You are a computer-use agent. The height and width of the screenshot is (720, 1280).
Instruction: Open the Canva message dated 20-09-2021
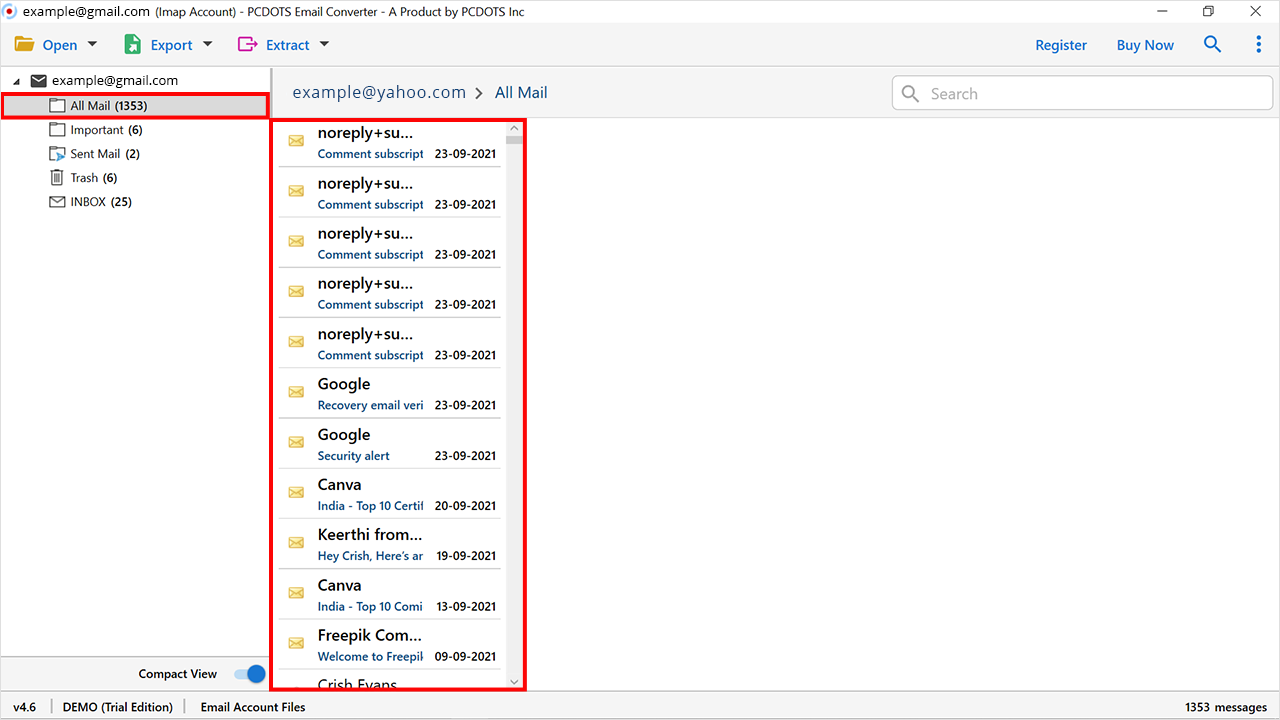point(390,494)
